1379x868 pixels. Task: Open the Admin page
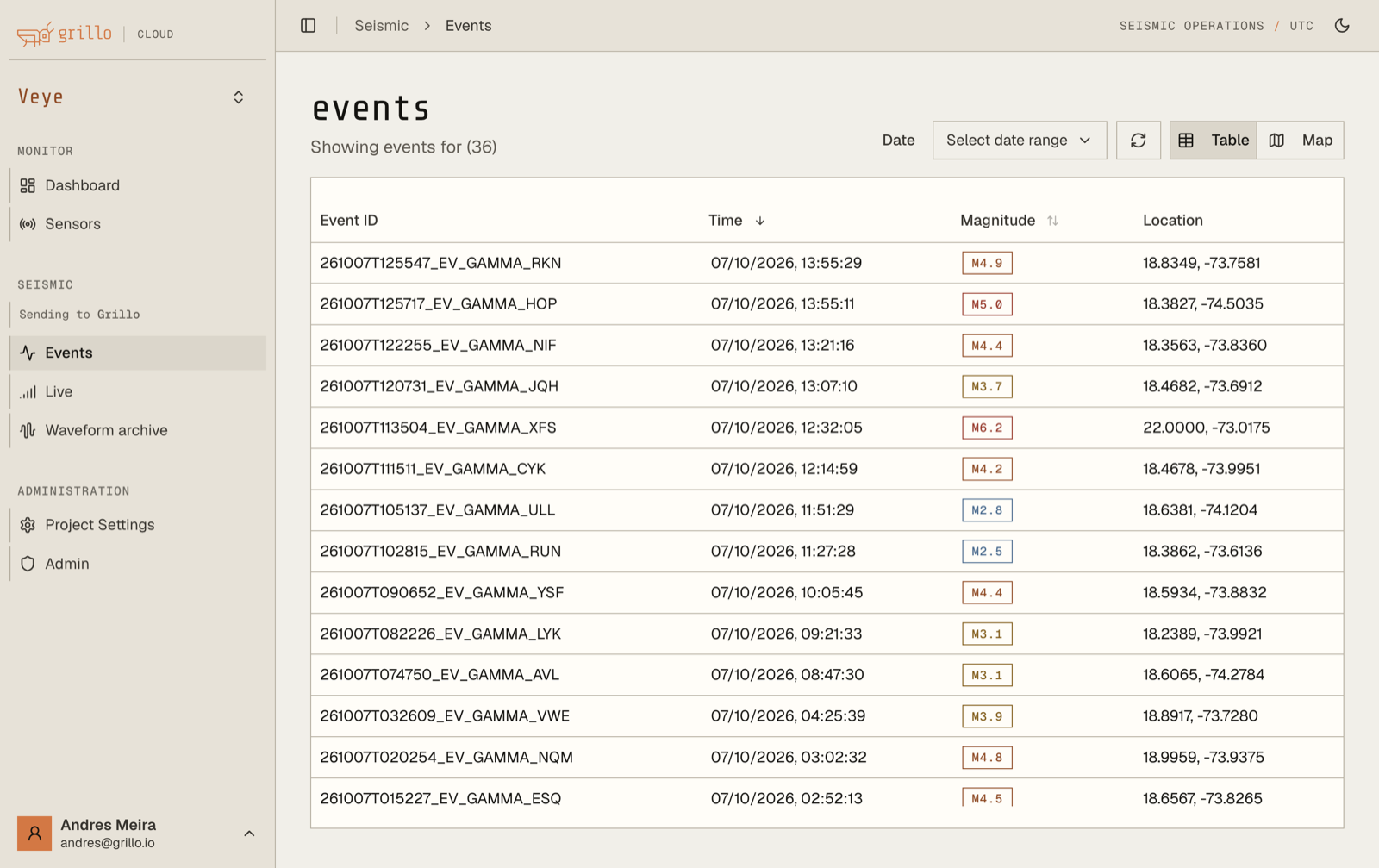[138, 564]
